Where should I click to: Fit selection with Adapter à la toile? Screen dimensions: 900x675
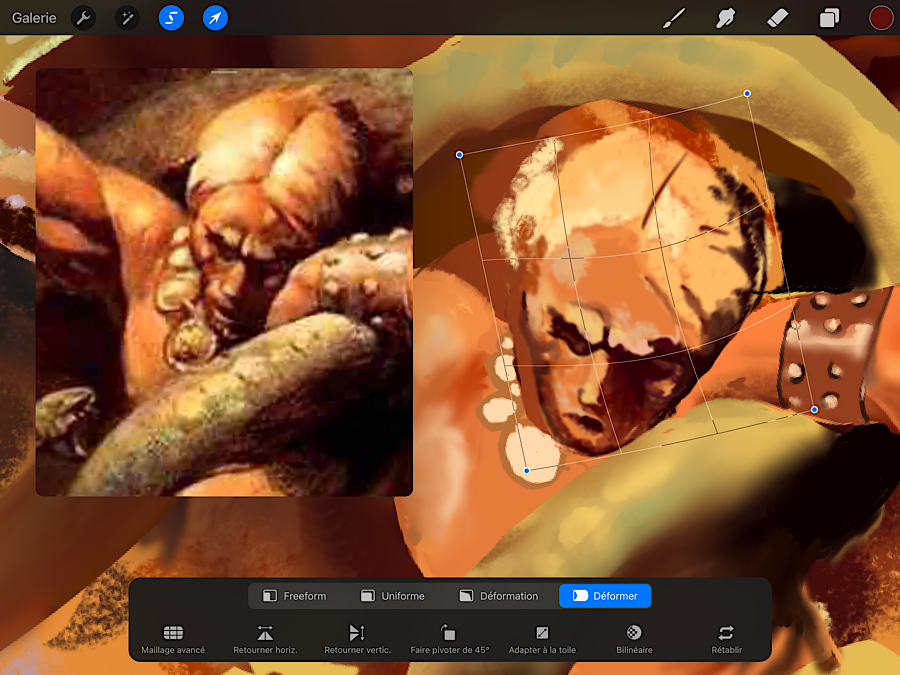(542, 639)
